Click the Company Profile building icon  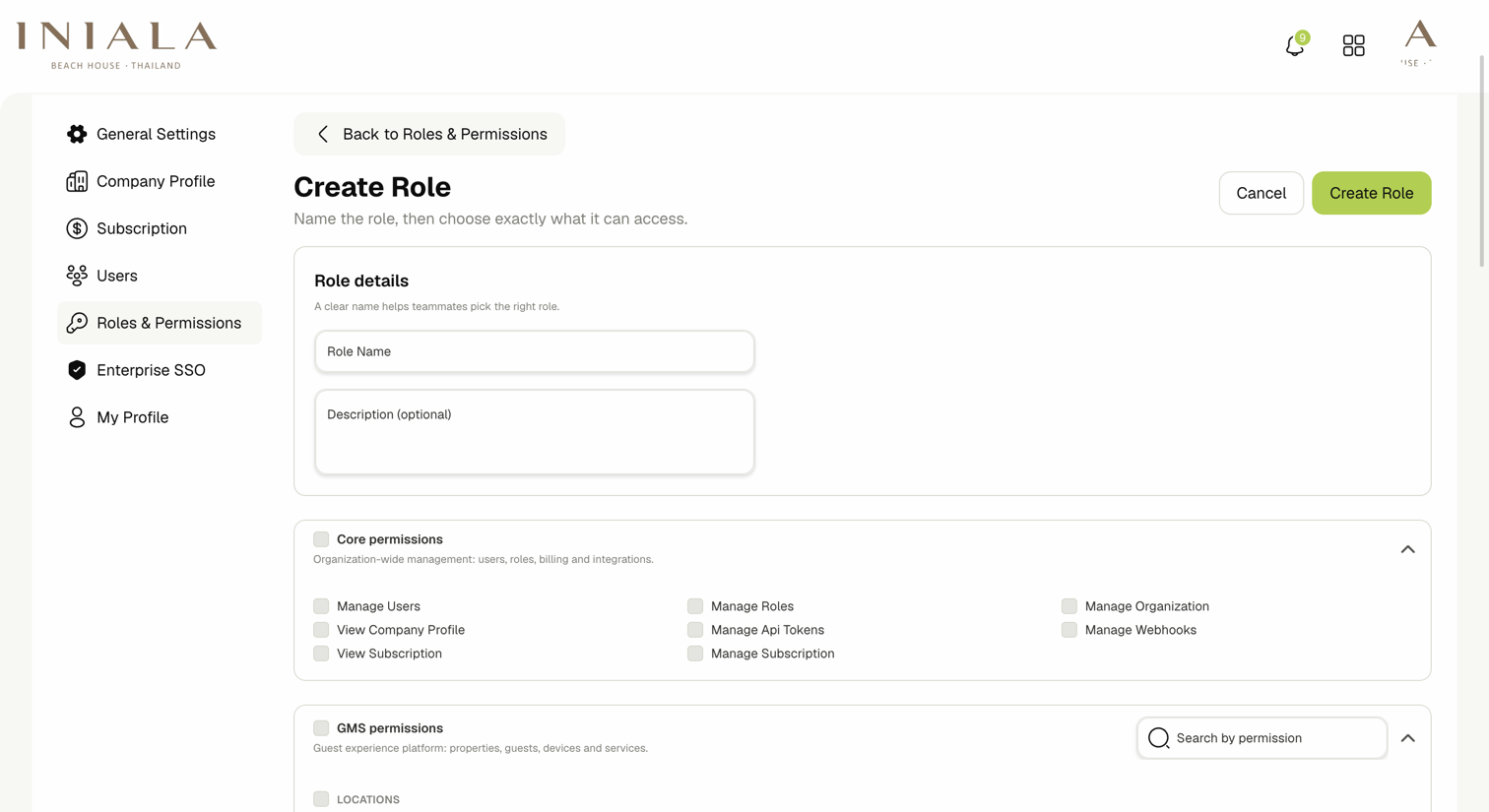77,181
